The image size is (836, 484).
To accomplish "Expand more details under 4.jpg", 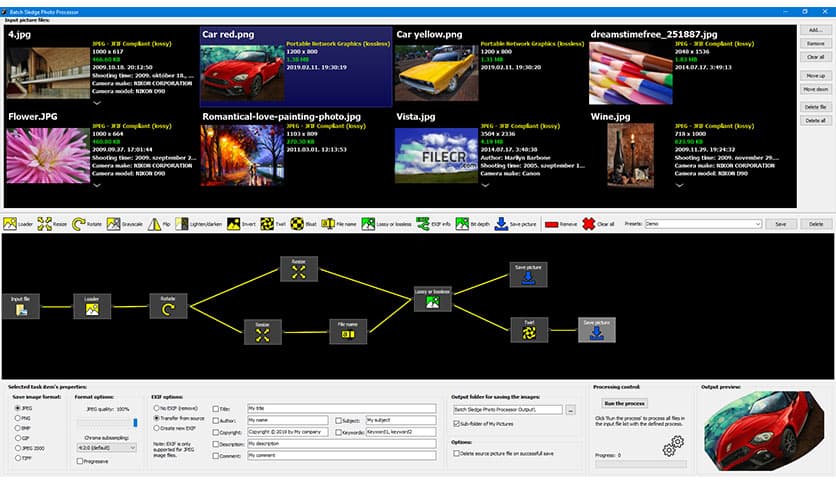I will point(97,103).
